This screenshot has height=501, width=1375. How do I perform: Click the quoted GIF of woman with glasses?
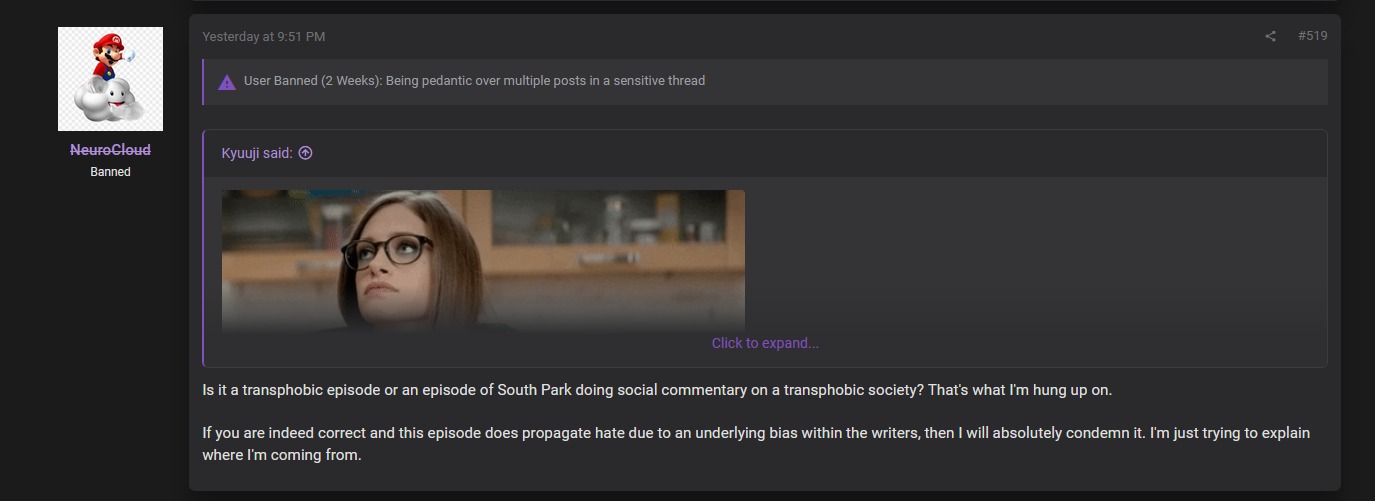coord(483,260)
